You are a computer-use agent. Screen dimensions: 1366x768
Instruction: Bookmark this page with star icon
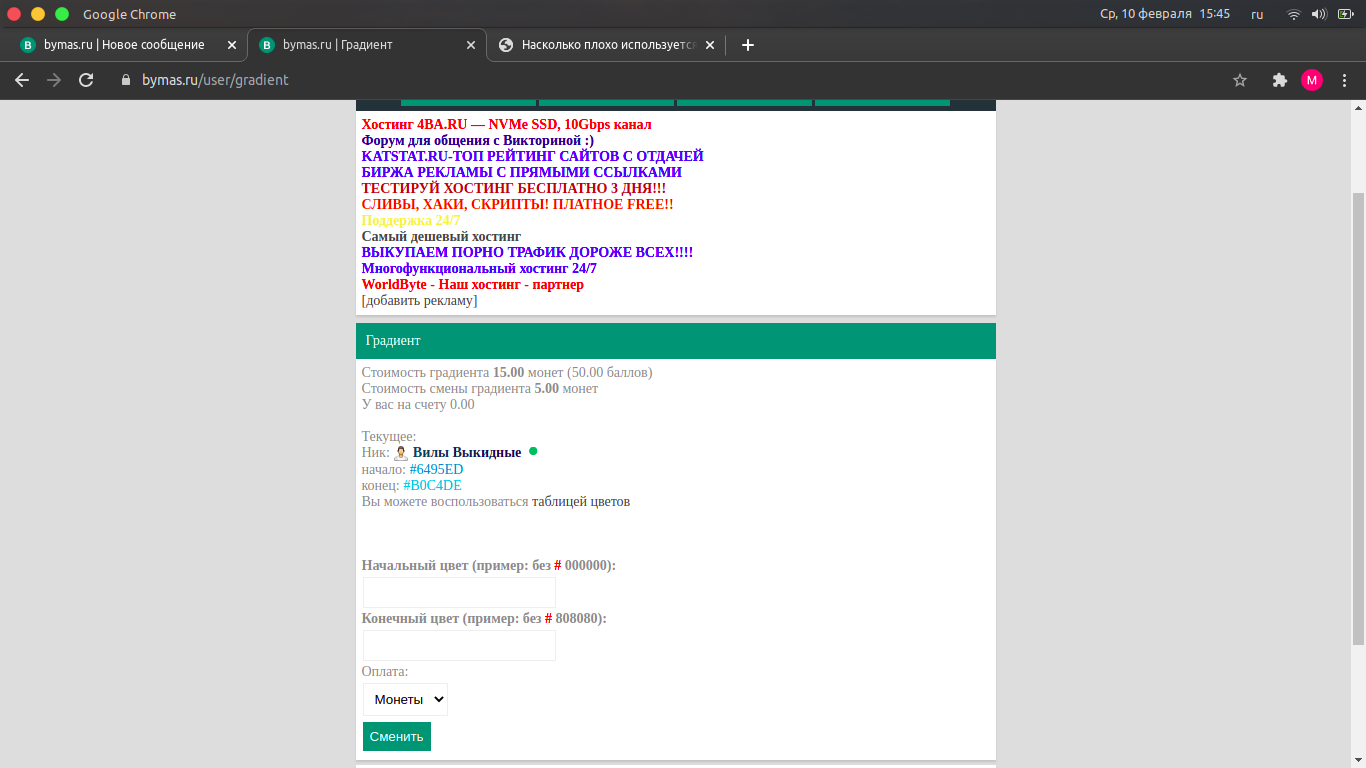pyautogui.click(x=1240, y=80)
